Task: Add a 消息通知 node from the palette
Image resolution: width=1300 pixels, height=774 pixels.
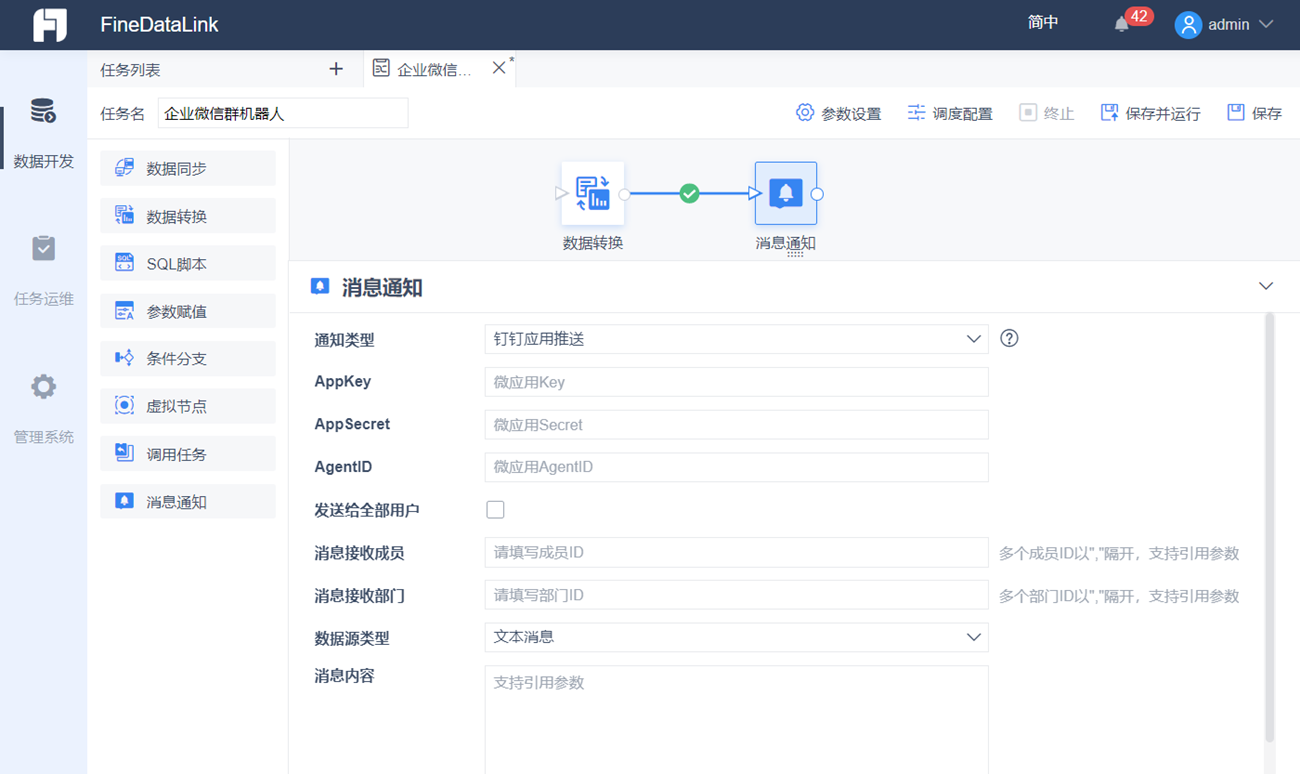Action: coord(188,502)
